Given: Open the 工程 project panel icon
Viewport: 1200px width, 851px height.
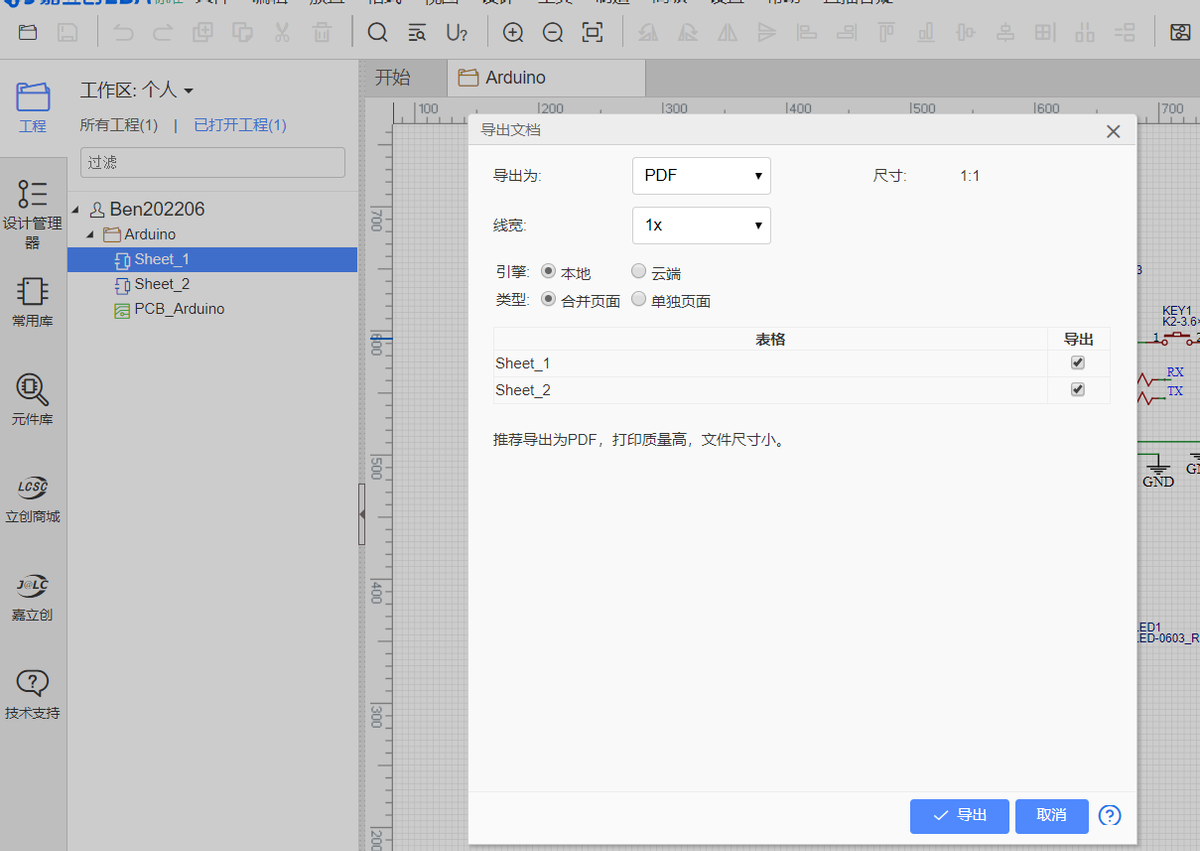Looking at the screenshot, I should [33, 107].
